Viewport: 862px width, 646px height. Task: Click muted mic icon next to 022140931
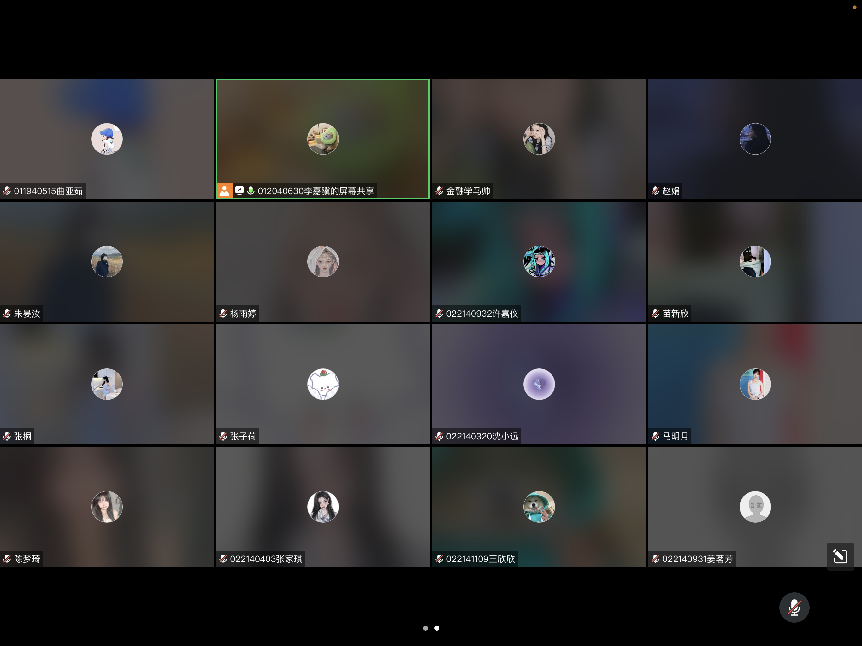tap(655, 559)
